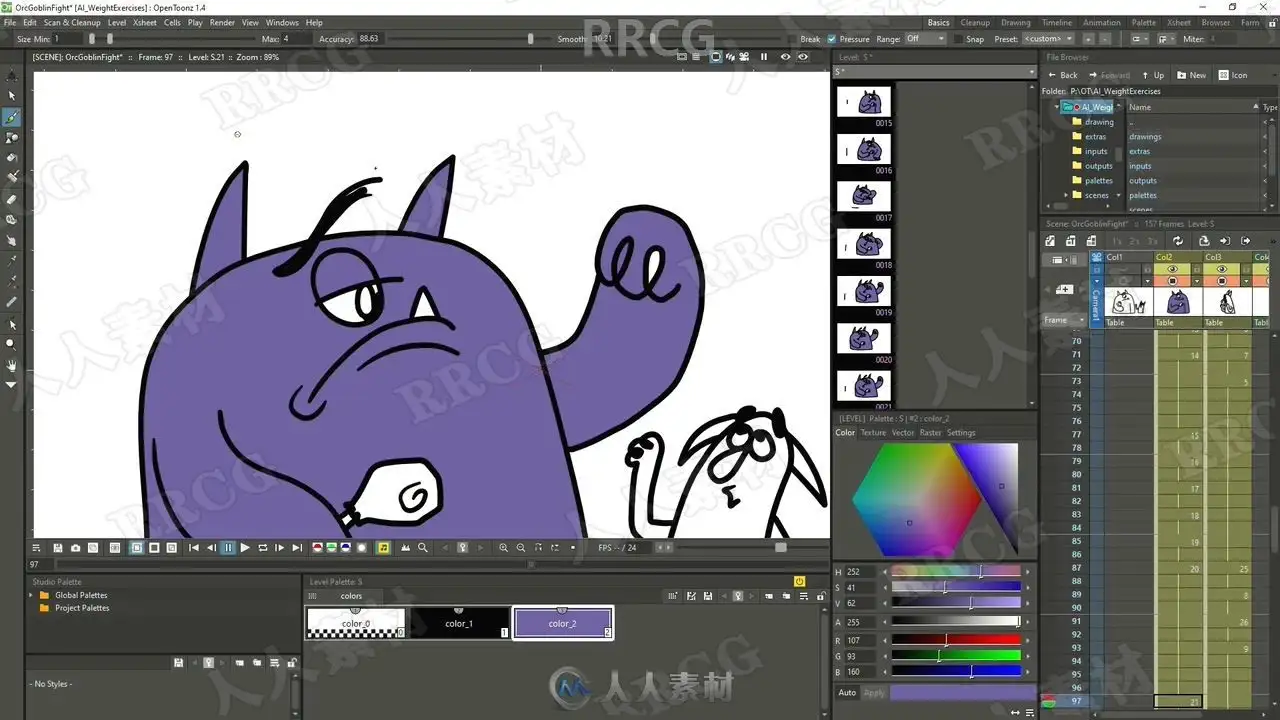Click the Save icon in the viewer bar
Viewport: 1280px width, 720px height.
tap(58, 548)
